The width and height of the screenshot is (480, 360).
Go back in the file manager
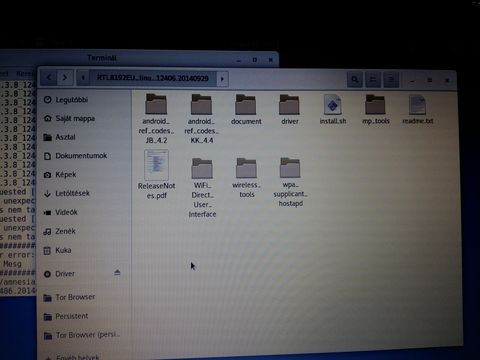pos(49,78)
